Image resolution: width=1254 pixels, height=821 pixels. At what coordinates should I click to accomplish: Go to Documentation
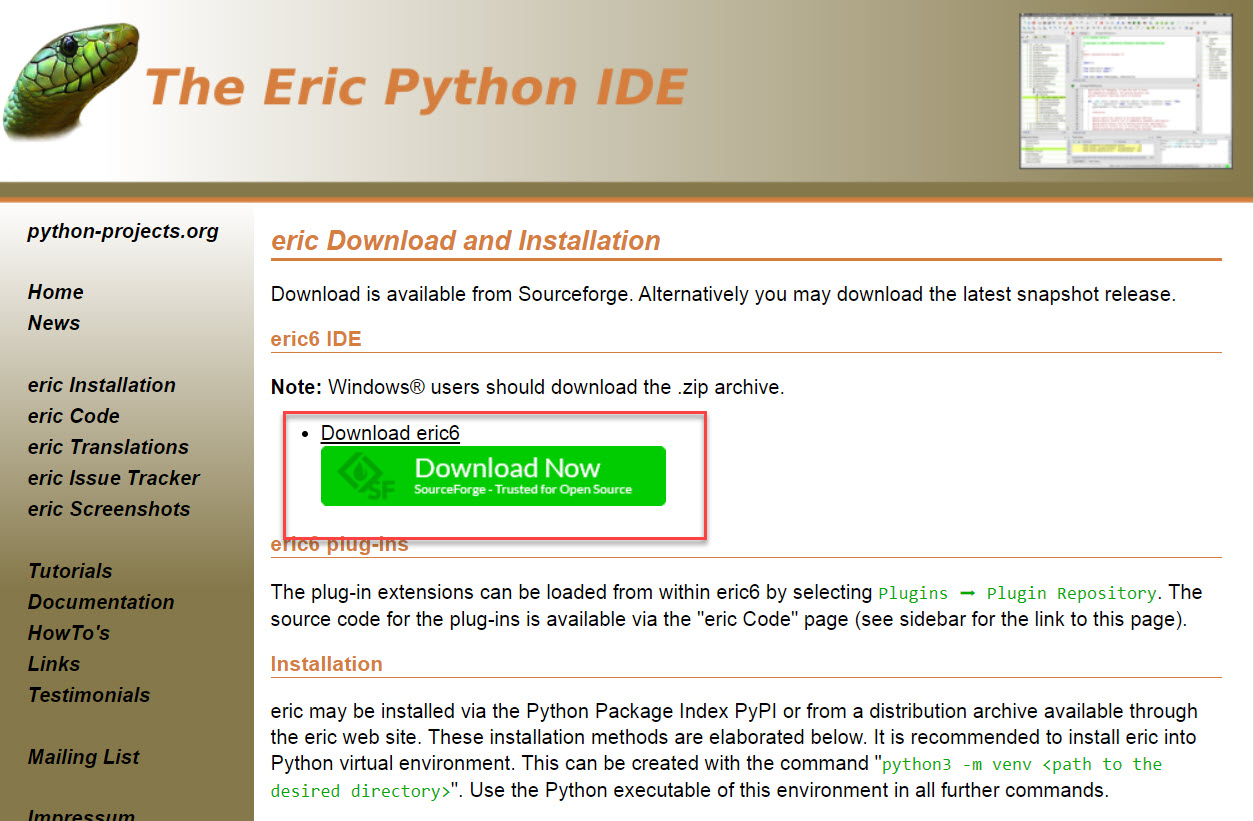[x=101, y=602]
